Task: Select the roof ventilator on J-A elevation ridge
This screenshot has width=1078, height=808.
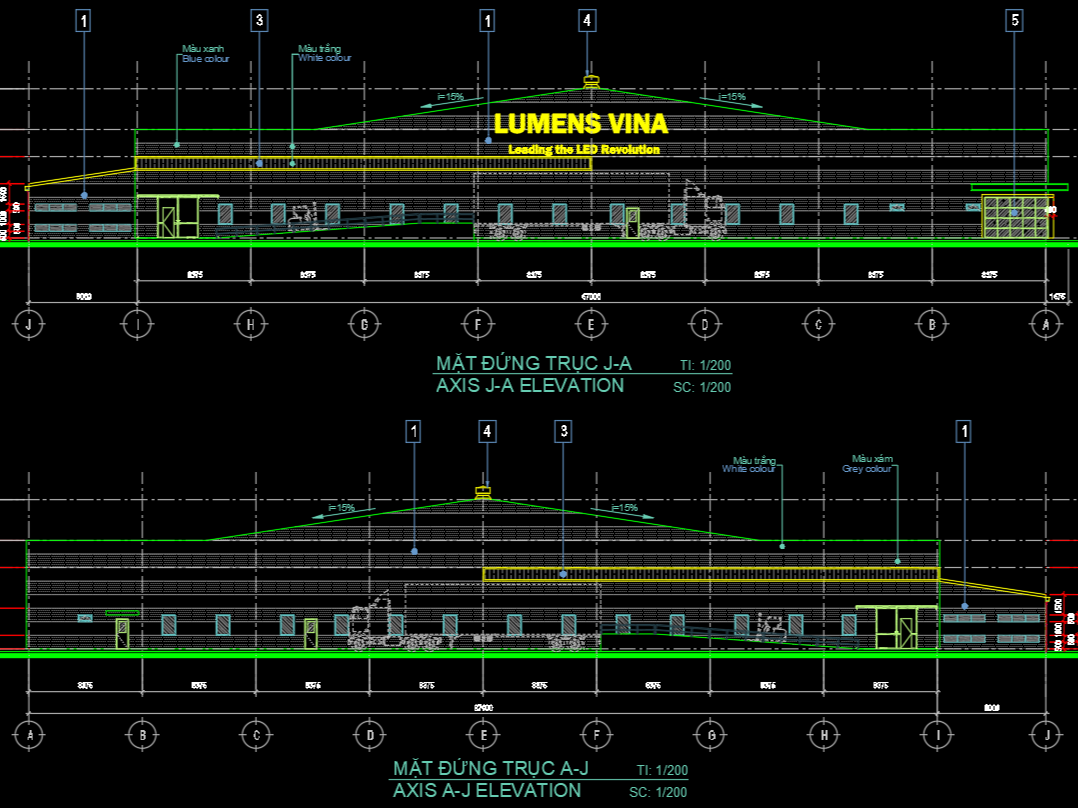Action: [x=590, y=82]
